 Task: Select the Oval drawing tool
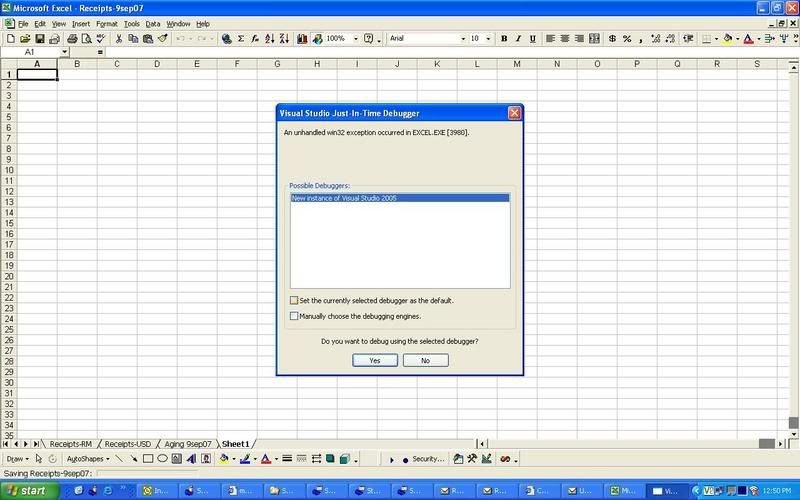(x=162, y=459)
